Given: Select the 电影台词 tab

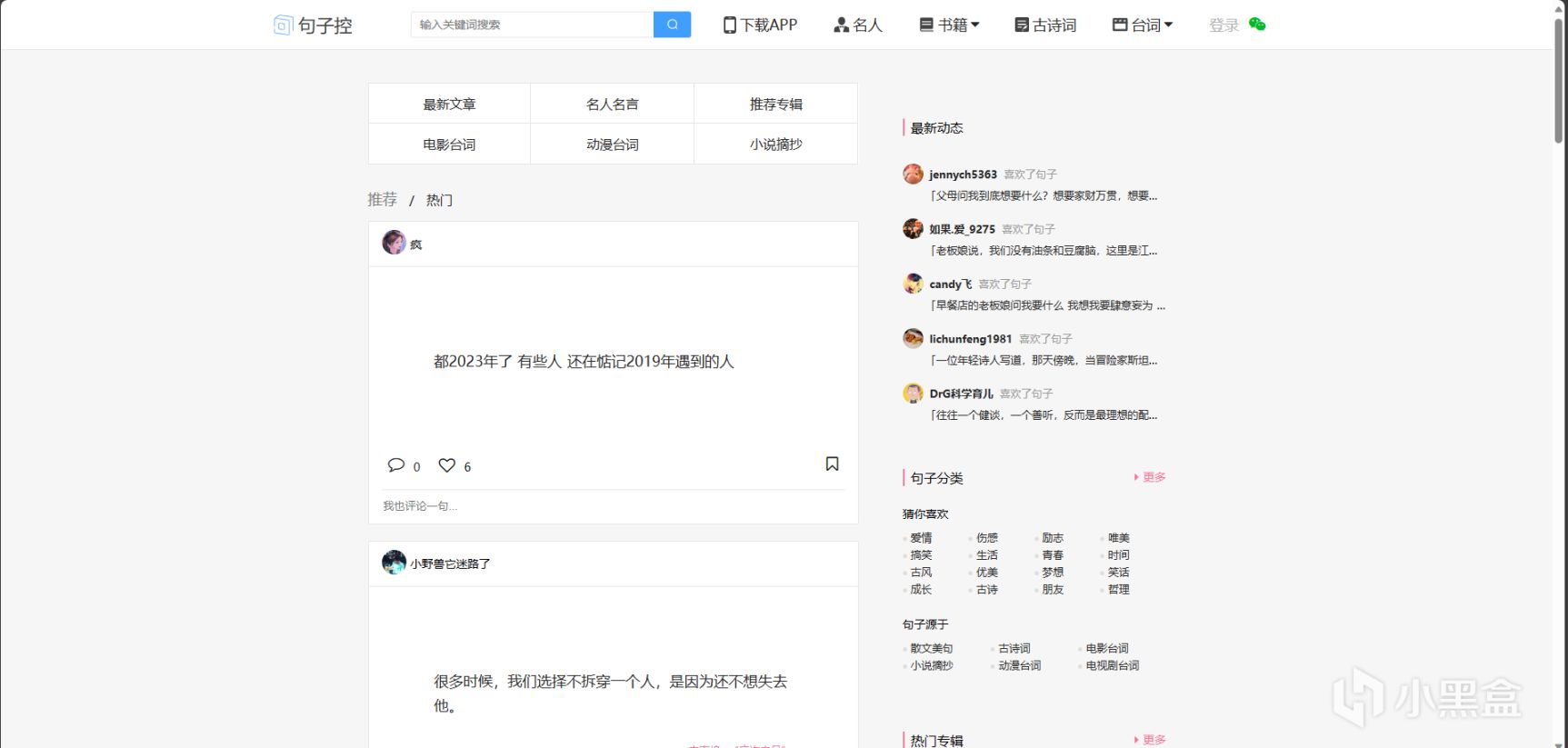Looking at the screenshot, I should [449, 145].
